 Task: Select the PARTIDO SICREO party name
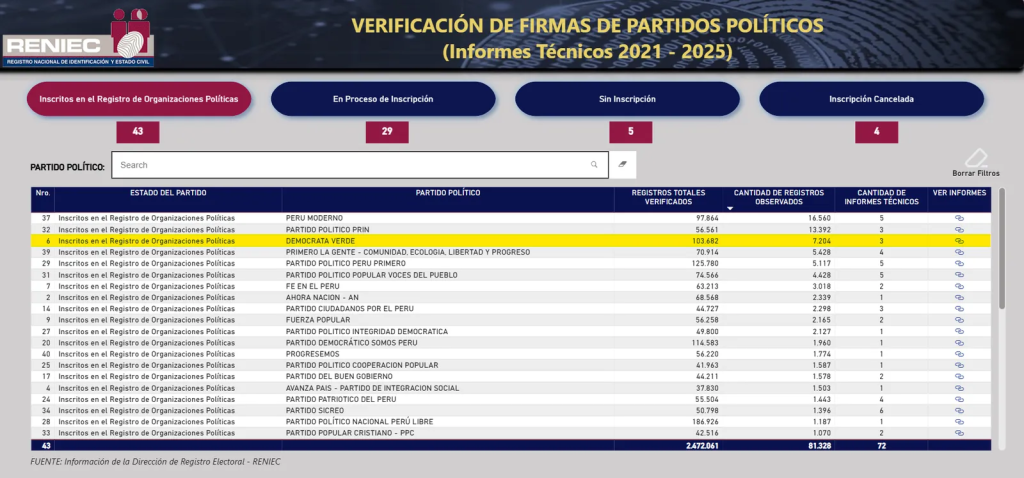tap(313, 411)
